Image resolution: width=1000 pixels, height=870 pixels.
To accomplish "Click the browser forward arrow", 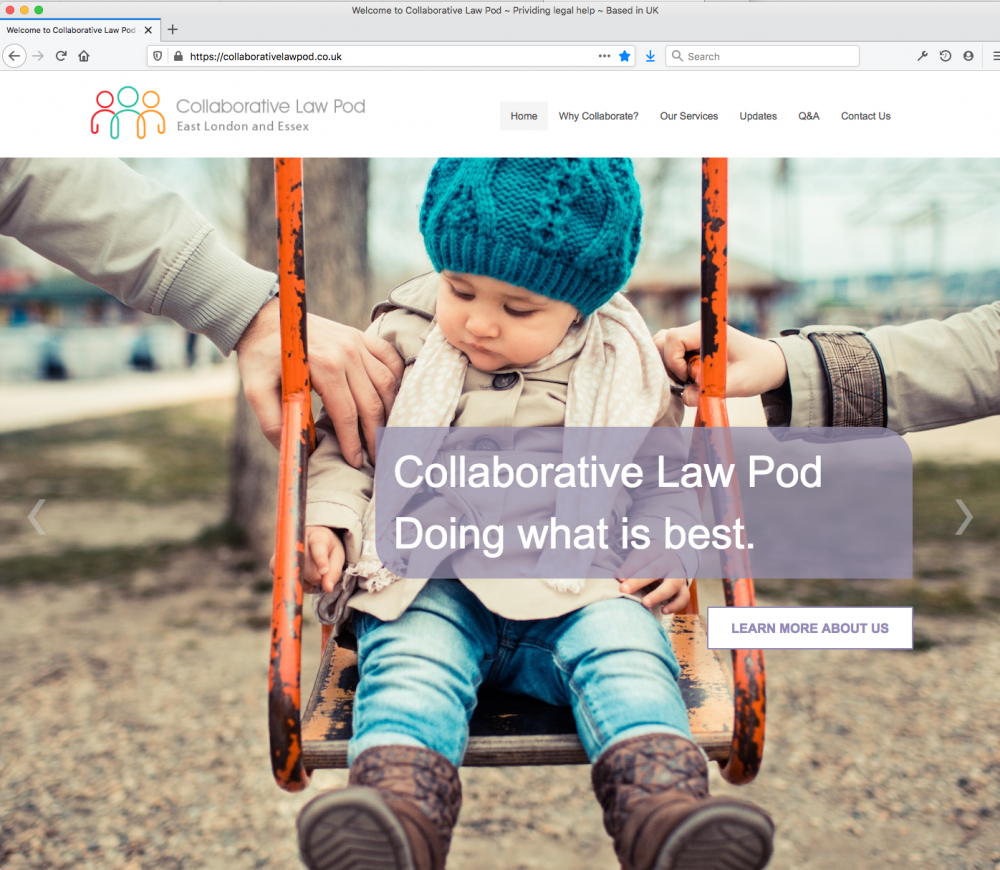I will pyautogui.click(x=38, y=56).
